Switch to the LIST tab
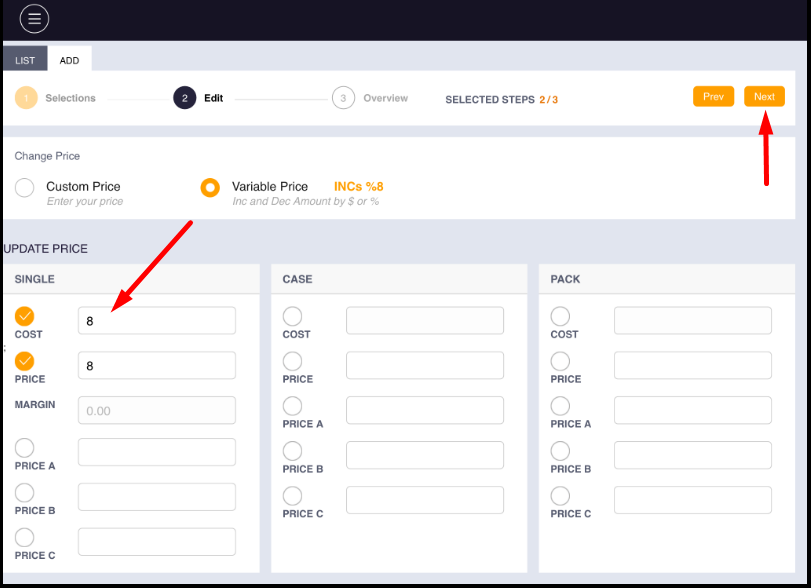 point(25,60)
